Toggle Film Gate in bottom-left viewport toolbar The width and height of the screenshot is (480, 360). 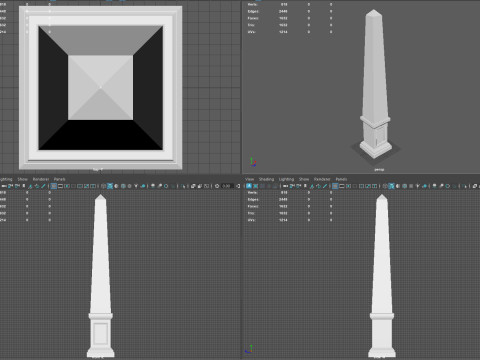coord(60,186)
